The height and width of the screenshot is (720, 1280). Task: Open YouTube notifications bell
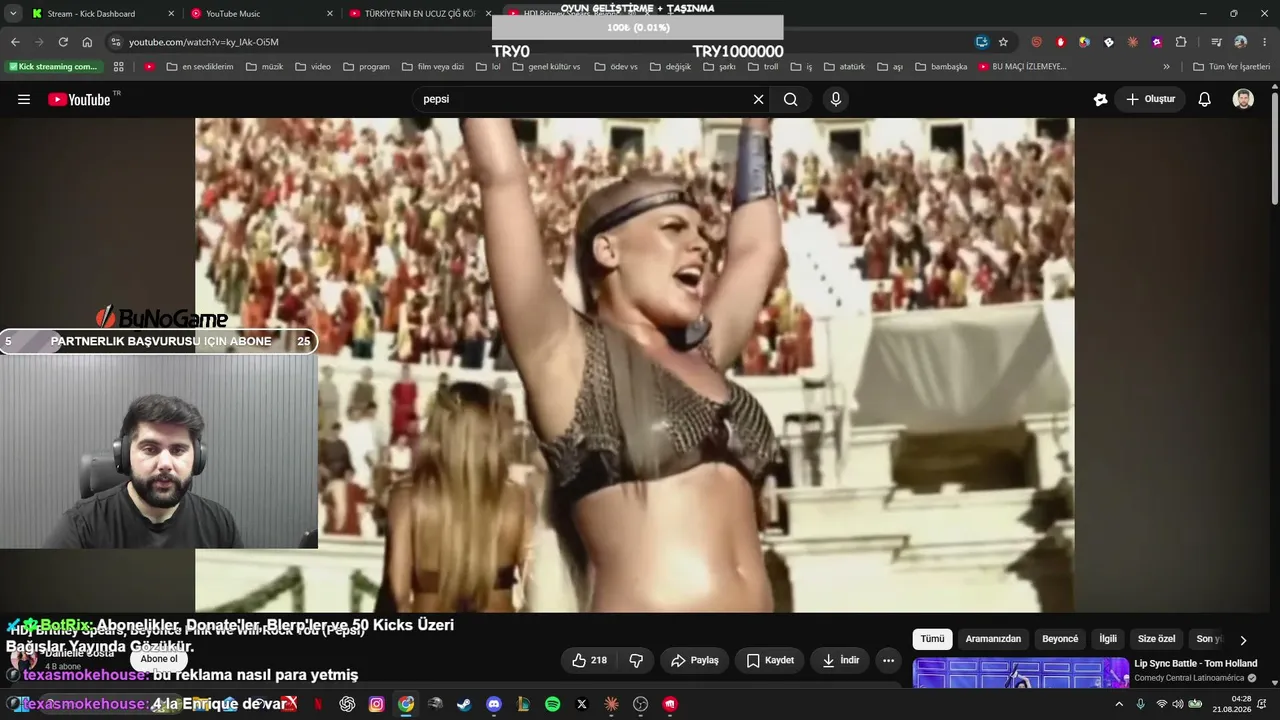(x=1205, y=99)
